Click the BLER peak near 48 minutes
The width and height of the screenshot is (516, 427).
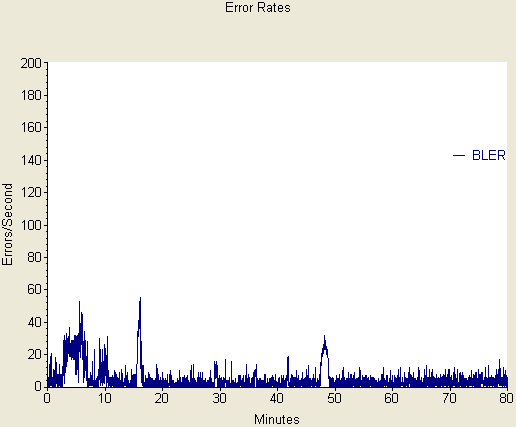coord(324,338)
